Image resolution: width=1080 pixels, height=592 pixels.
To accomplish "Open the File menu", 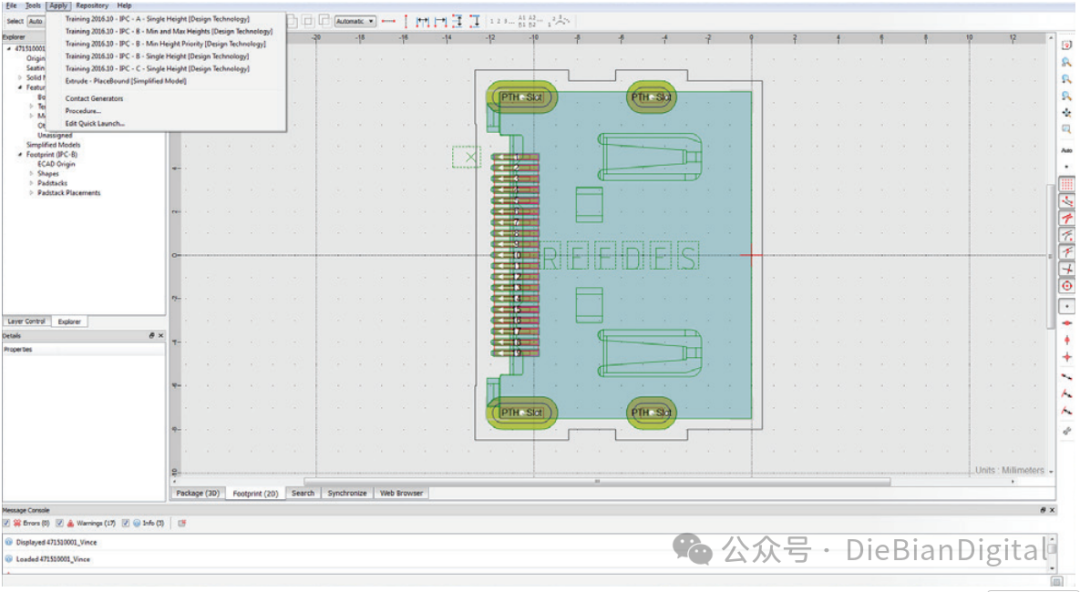I will (12, 6).
